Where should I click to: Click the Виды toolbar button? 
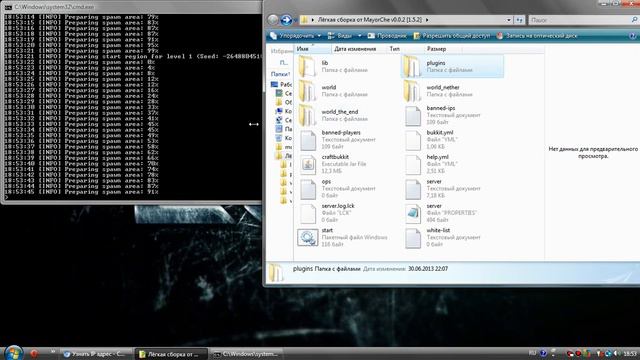[341, 36]
